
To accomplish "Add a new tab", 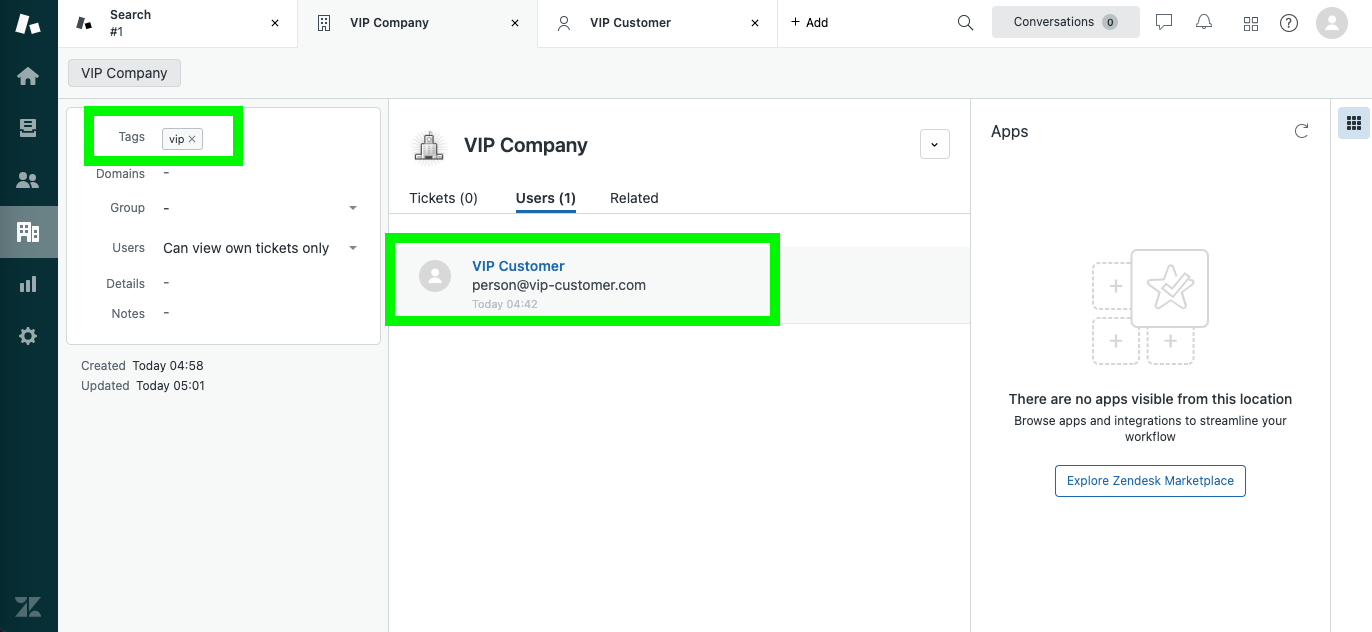I will click(810, 23).
